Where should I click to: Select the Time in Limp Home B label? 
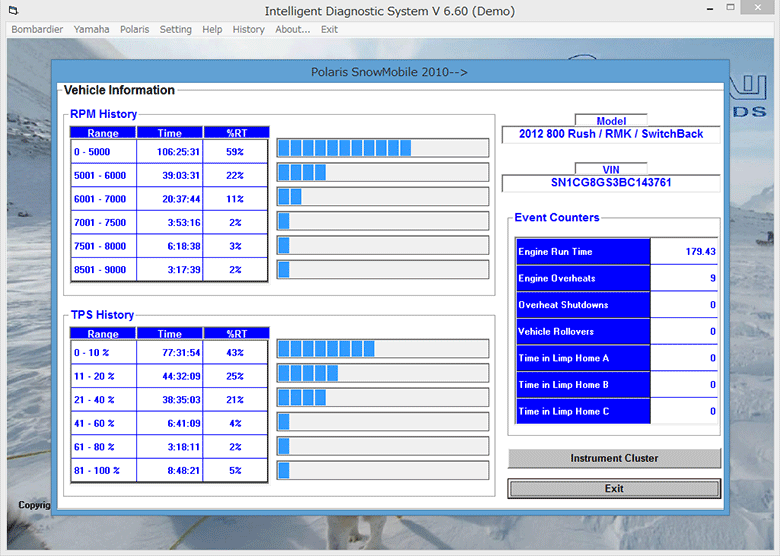pyautogui.click(x=583, y=385)
